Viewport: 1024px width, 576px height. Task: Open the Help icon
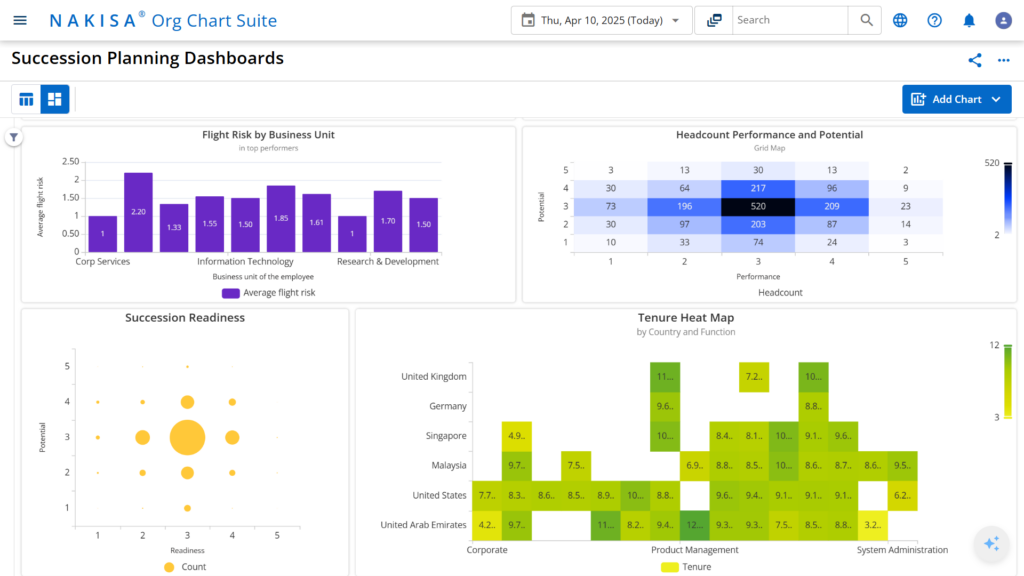click(933, 20)
